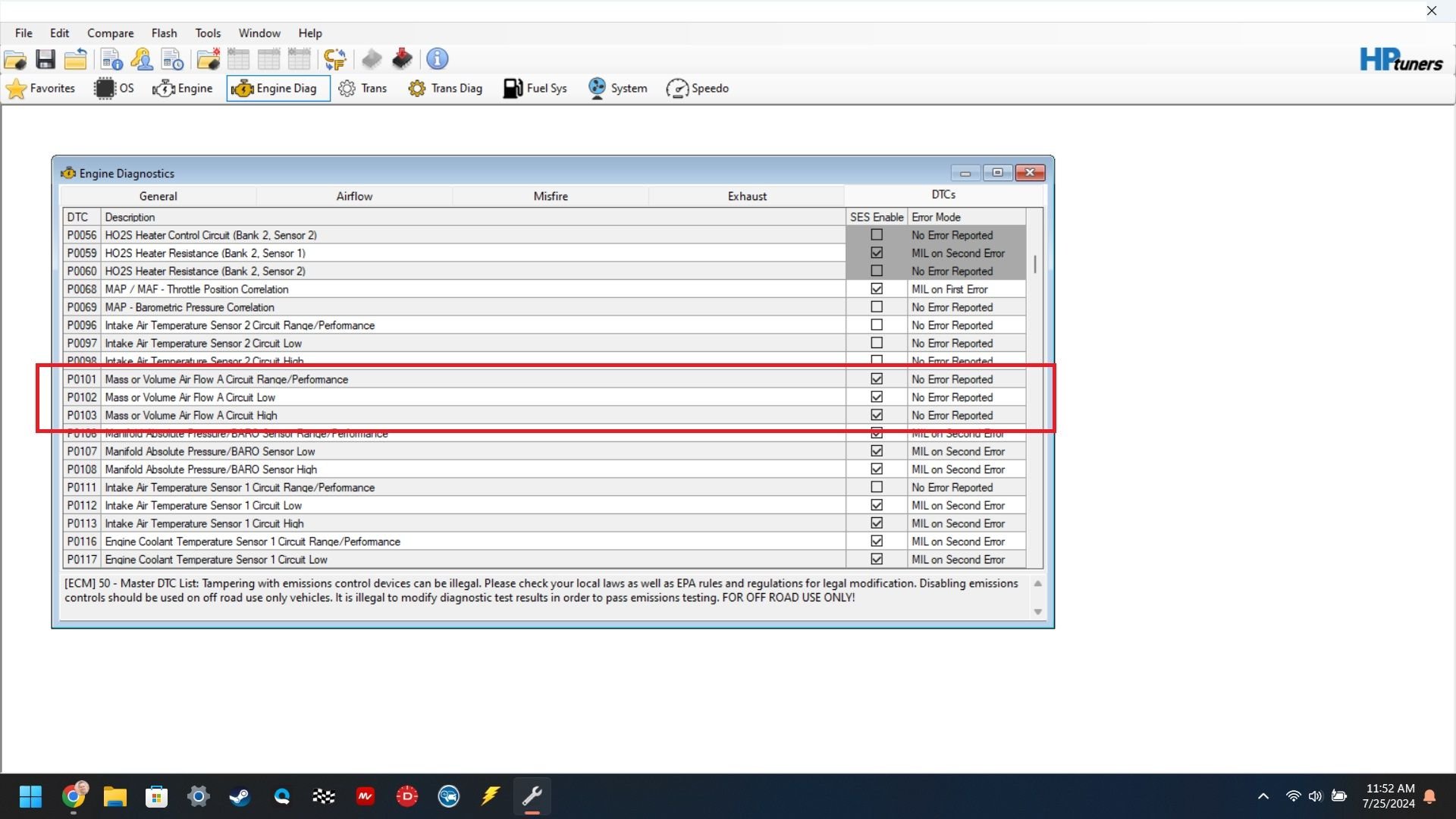The height and width of the screenshot is (819, 1456).
Task: Open the Speedo section
Action: (698, 89)
